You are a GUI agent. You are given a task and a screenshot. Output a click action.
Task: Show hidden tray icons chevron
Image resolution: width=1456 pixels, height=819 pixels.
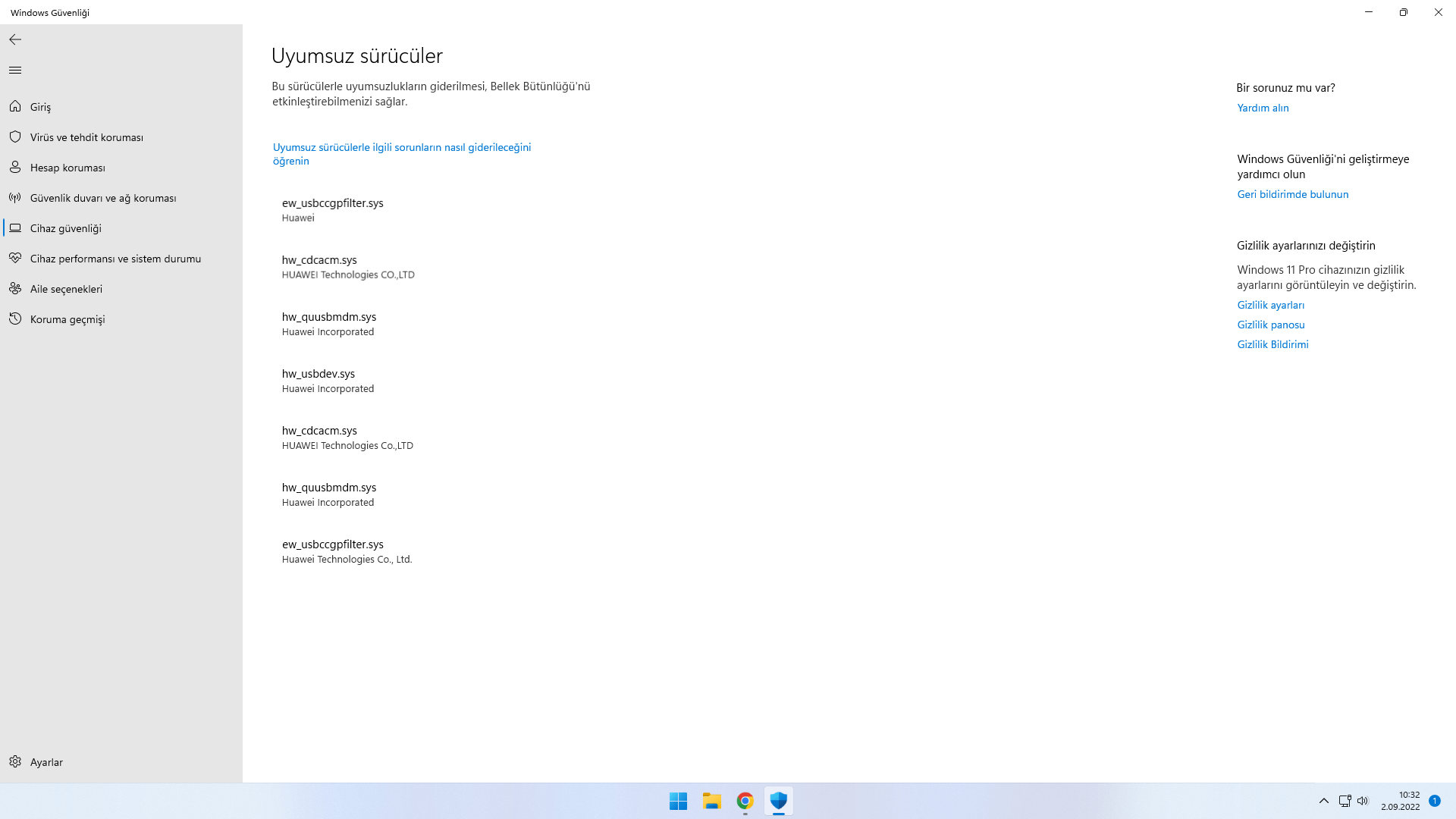tap(1324, 801)
